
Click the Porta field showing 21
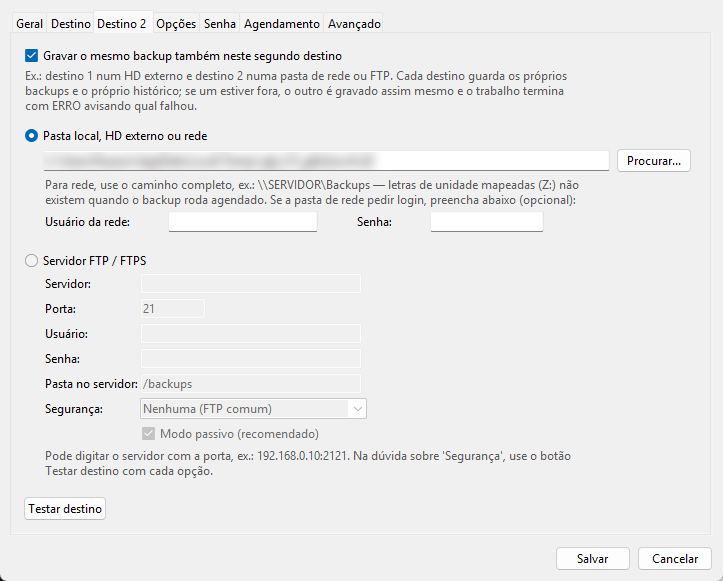[x=172, y=308]
